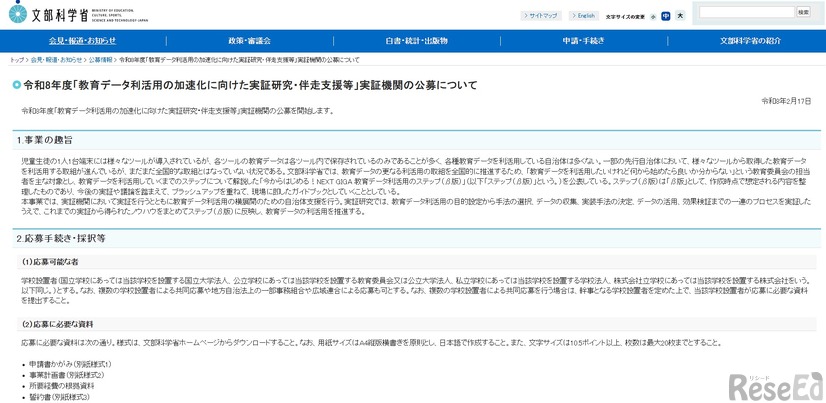826x403 pixels.
Task: Set font size to large (大)
Action: tap(680, 16)
